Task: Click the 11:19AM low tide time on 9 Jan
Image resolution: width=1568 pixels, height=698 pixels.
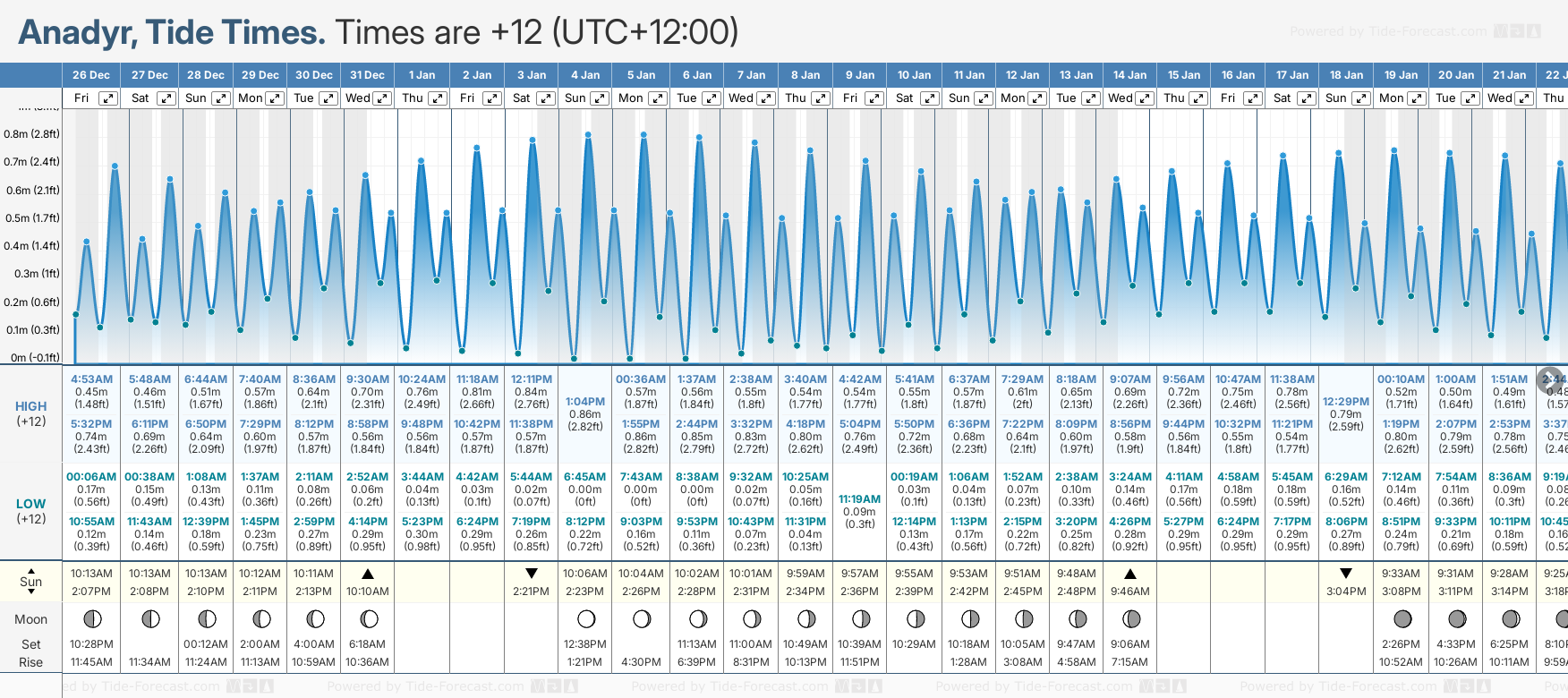Action: tap(859, 499)
